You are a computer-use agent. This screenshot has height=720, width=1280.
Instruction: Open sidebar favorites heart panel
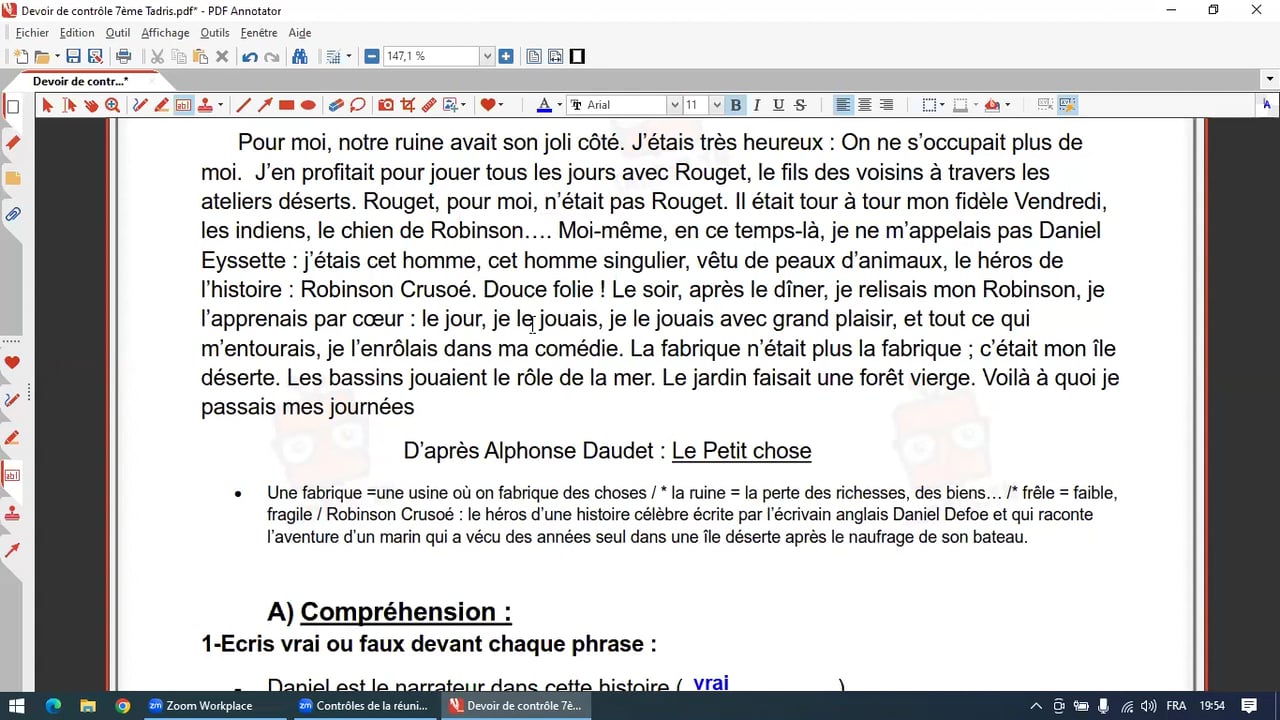[13, 363]
